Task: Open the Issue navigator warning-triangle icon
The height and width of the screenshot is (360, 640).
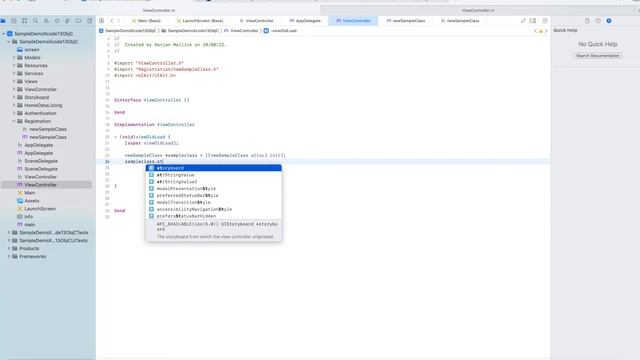Action: coord(46,20)
